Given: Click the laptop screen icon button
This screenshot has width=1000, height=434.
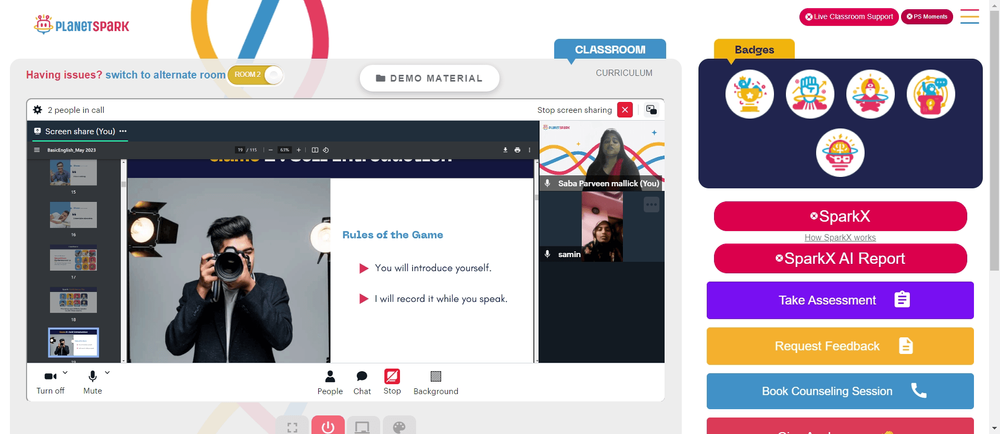Looking at the screenshot, I should (x=364, y=426).
